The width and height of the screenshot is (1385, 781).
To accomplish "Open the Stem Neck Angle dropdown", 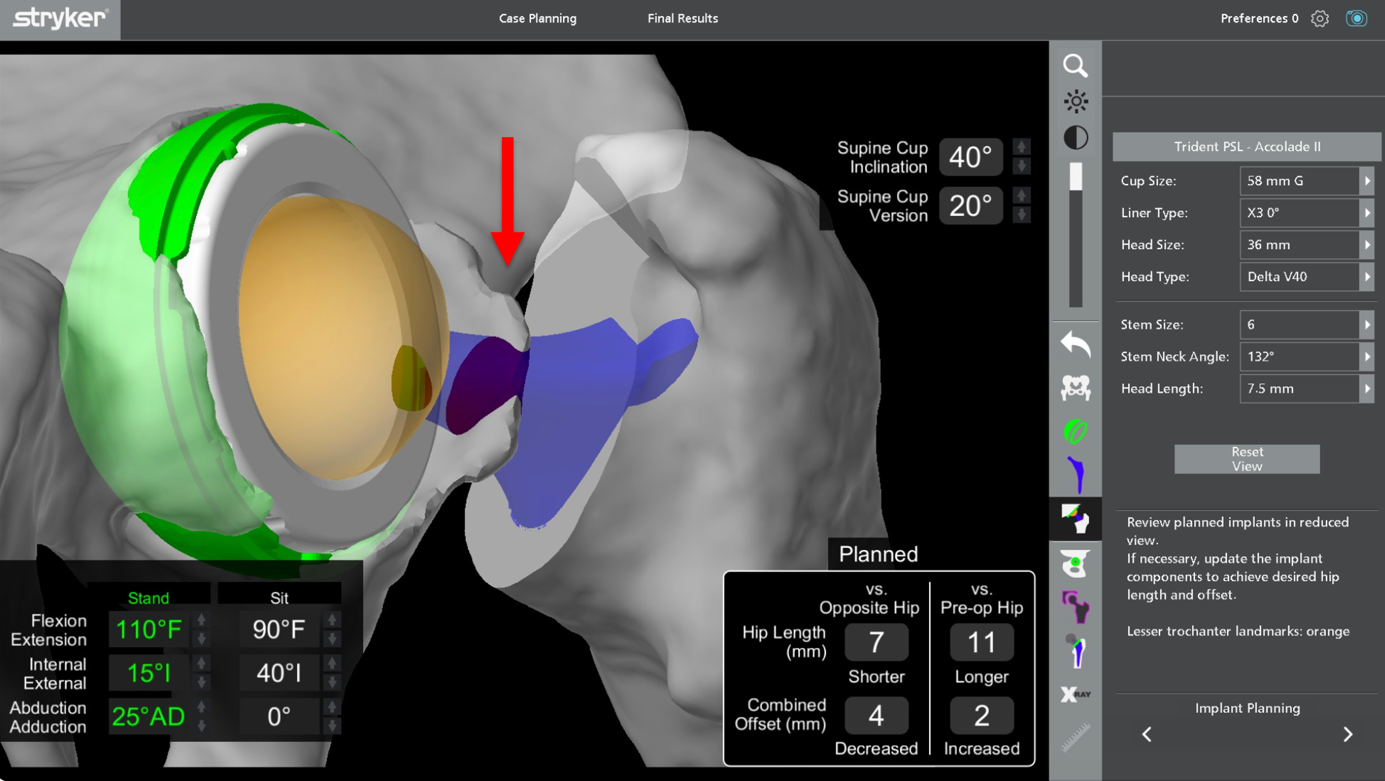I will [1366, 357].
